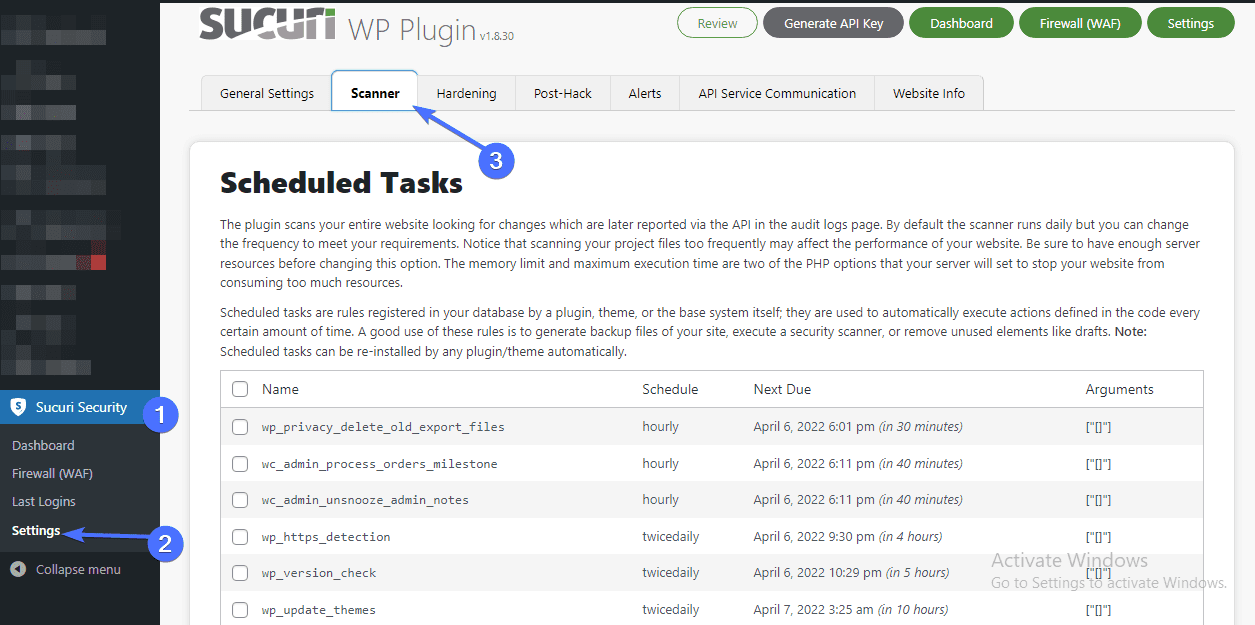Click 'April 6, 2022 9:30 pm' due date

point(814,537)
